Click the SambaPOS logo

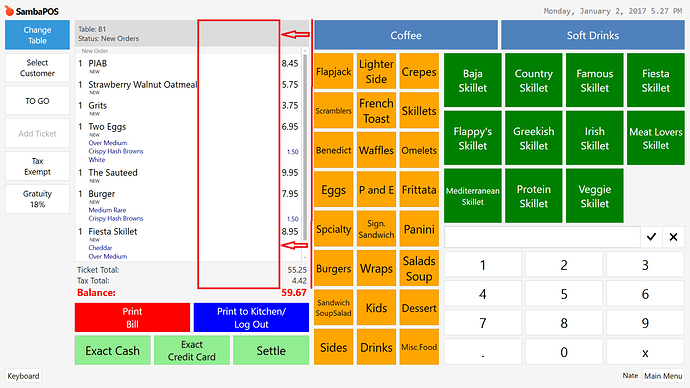[x=32, y=11]
